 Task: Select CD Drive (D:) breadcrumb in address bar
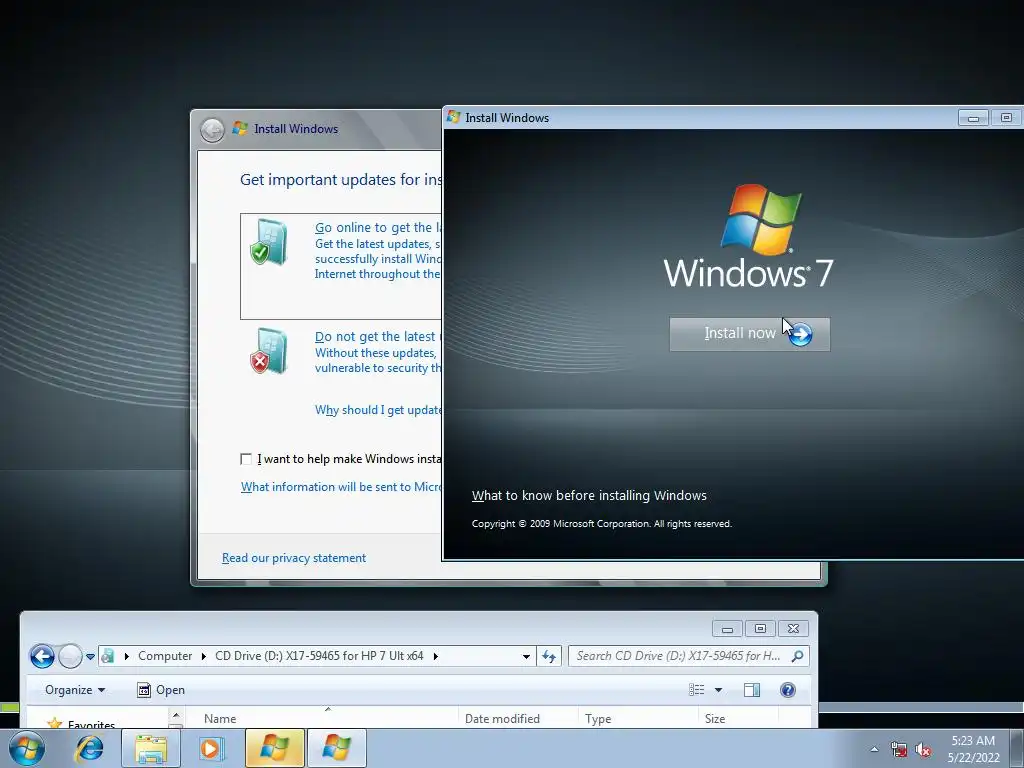coord(319,656)
